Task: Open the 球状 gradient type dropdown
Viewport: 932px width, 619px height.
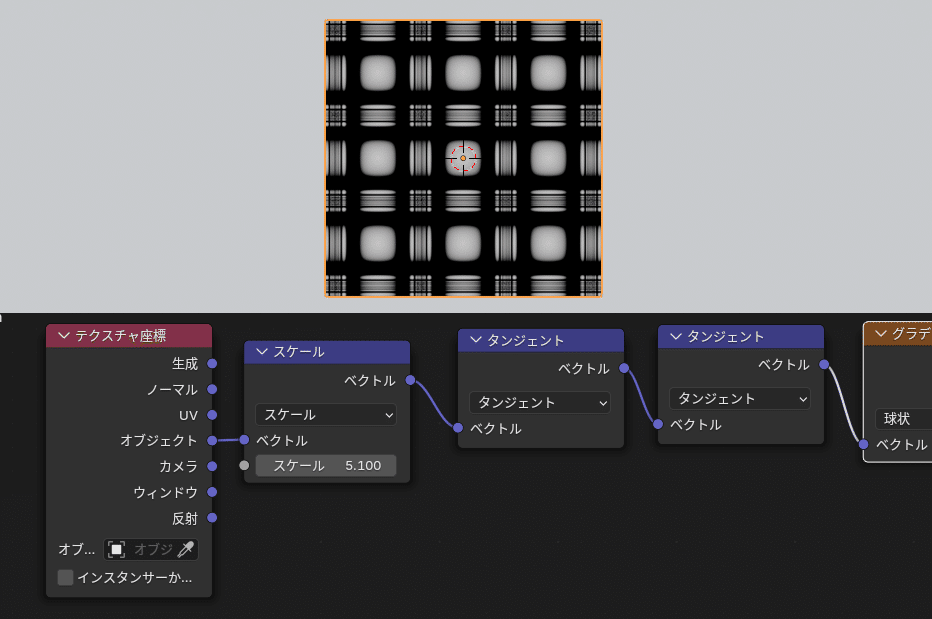Action: [x=903, y=419]
